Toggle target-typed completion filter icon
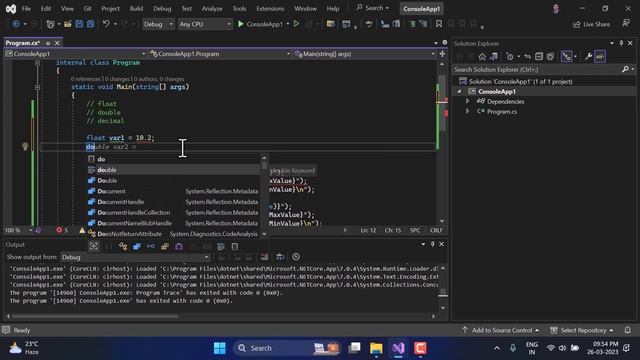640x360 pixels. click(93, 246)
